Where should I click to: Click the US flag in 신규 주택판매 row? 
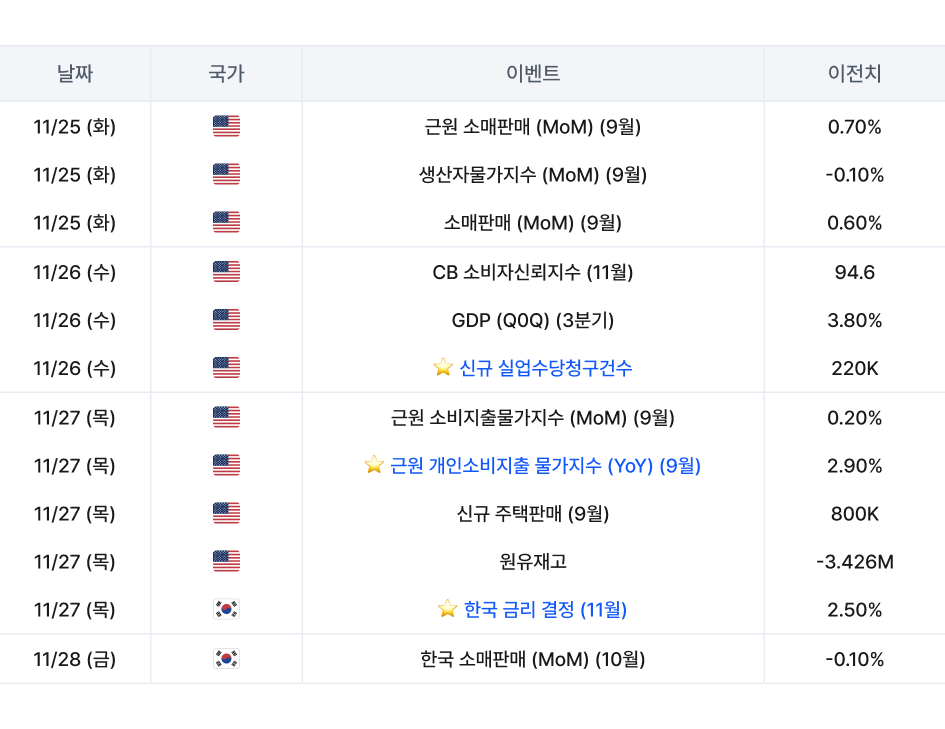tap(227, 514)
